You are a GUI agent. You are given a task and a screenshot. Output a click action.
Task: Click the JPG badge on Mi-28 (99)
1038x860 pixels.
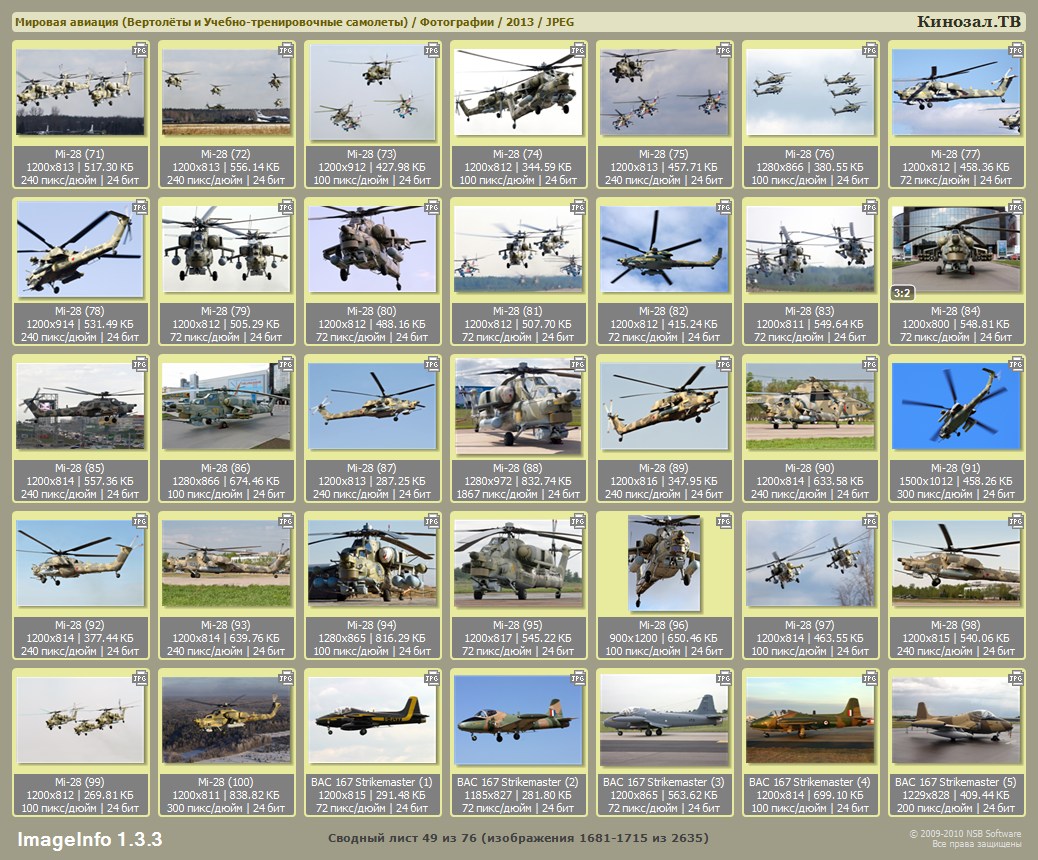tap(140, 678)
